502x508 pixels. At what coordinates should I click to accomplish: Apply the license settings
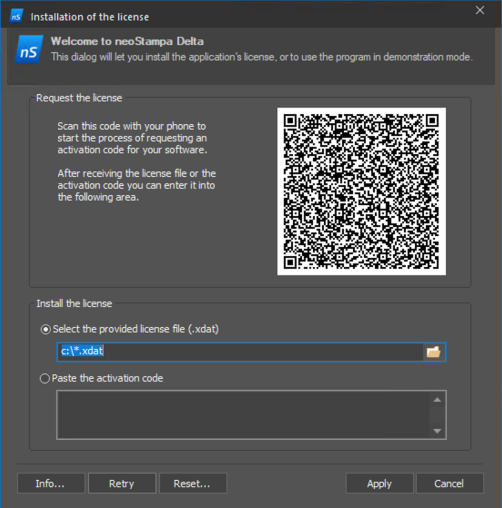(x=380, y=483)
